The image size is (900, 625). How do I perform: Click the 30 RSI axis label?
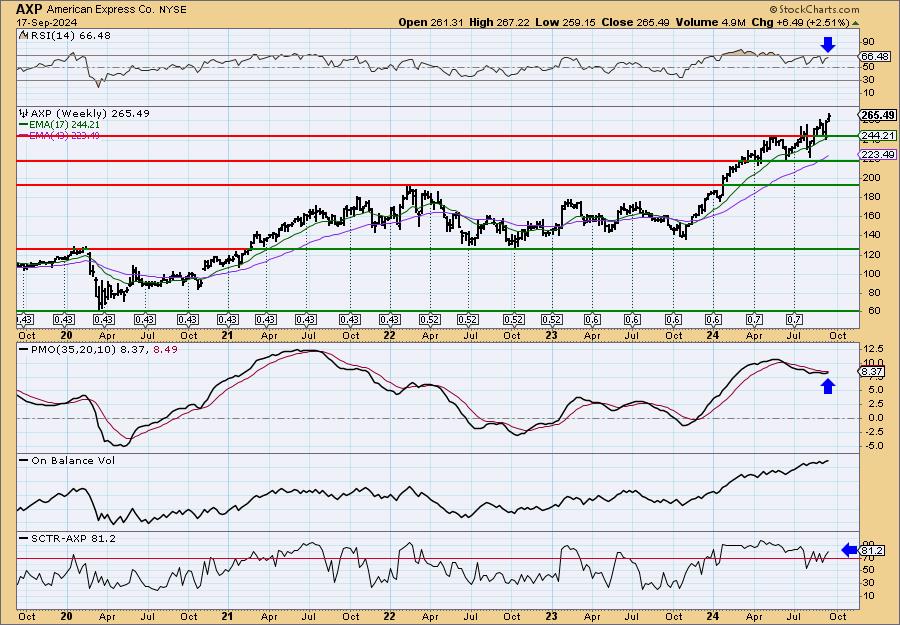(x=868, y=80)
